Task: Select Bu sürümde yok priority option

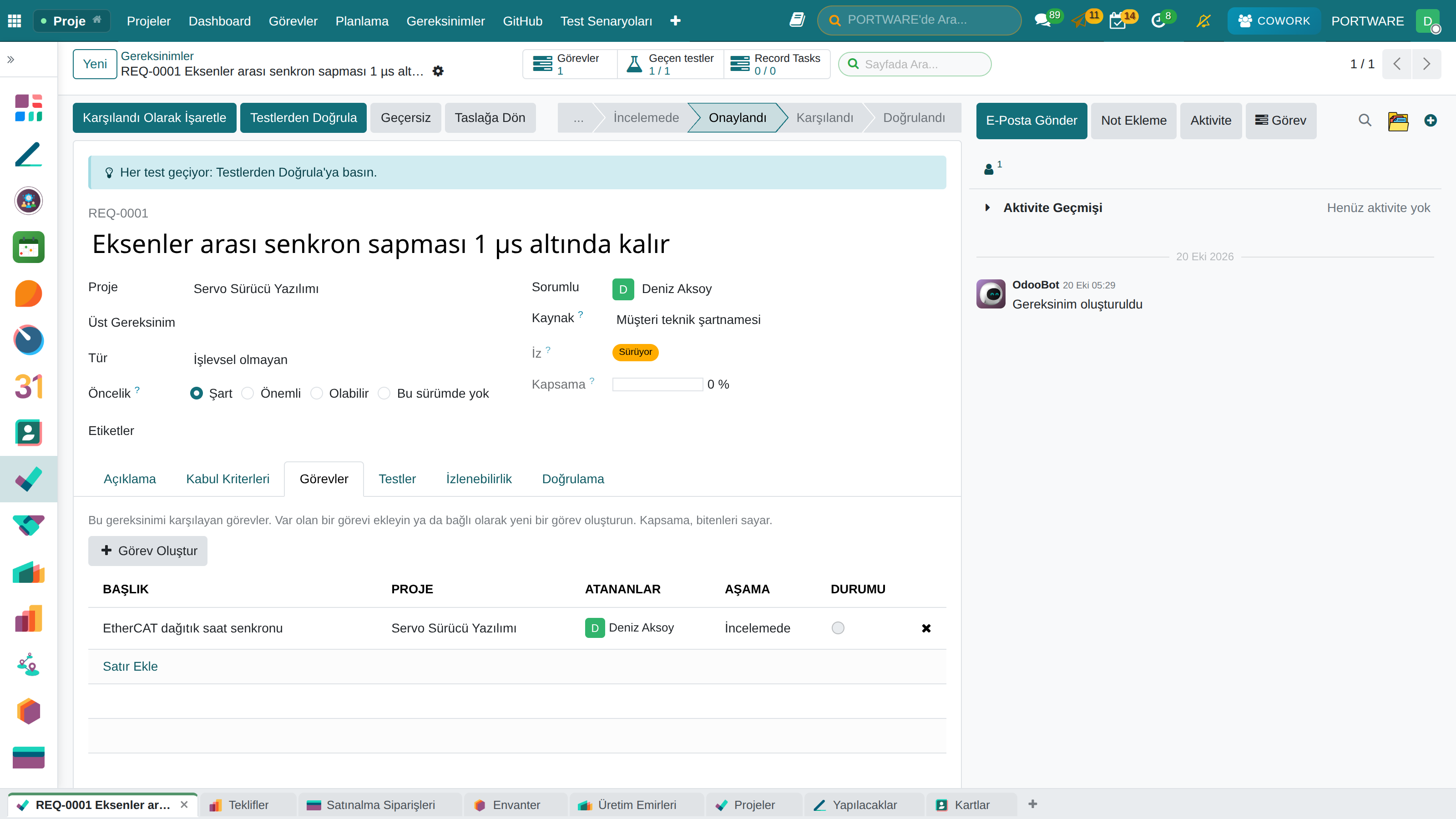Action: coord(384,394)
